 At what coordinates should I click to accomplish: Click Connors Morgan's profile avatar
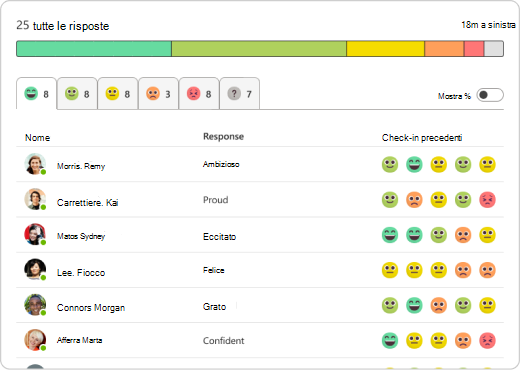tap(35, 305)
